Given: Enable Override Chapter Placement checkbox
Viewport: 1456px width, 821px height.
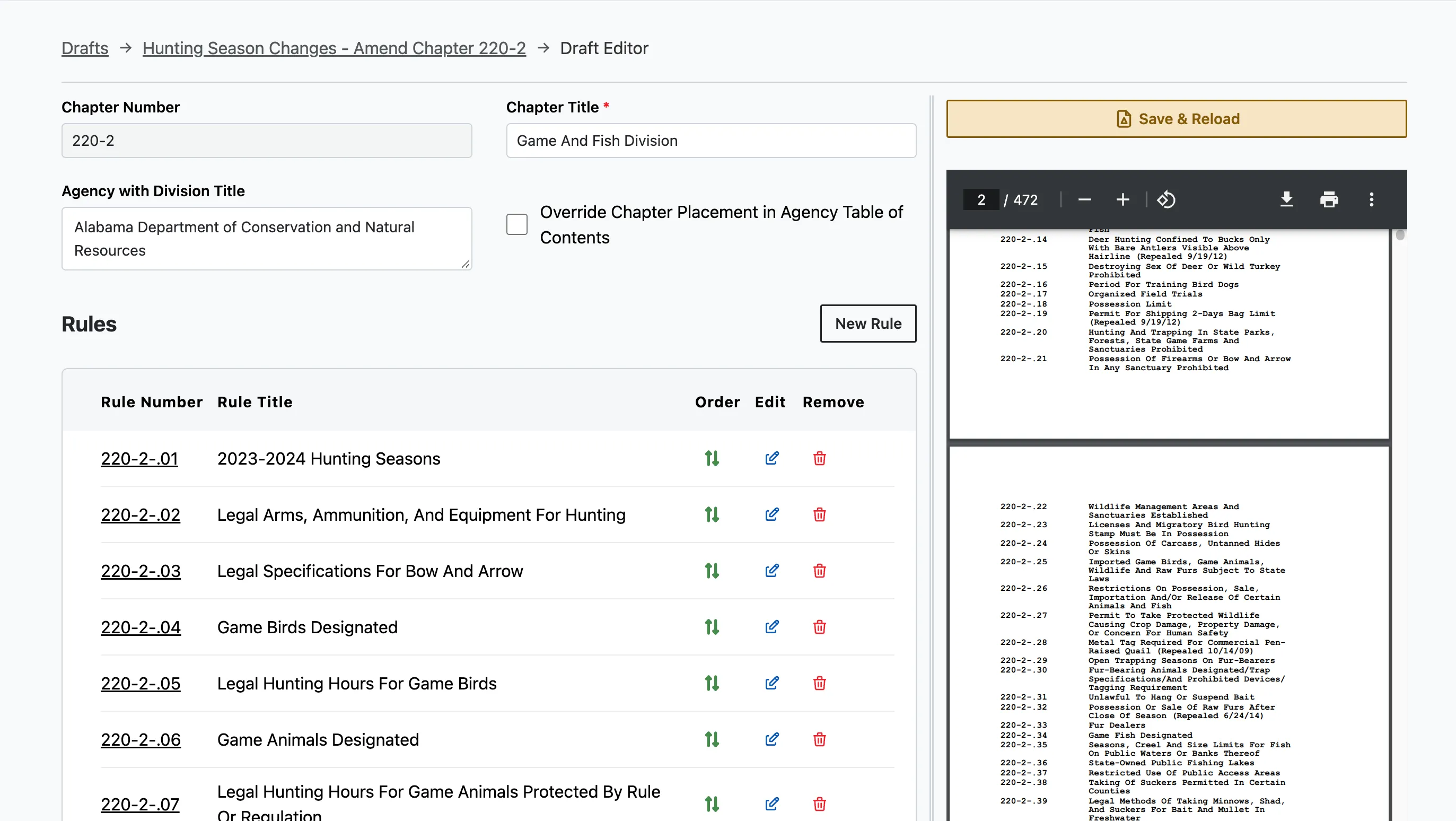Looking at the screenshot, I should pos(516,224).
